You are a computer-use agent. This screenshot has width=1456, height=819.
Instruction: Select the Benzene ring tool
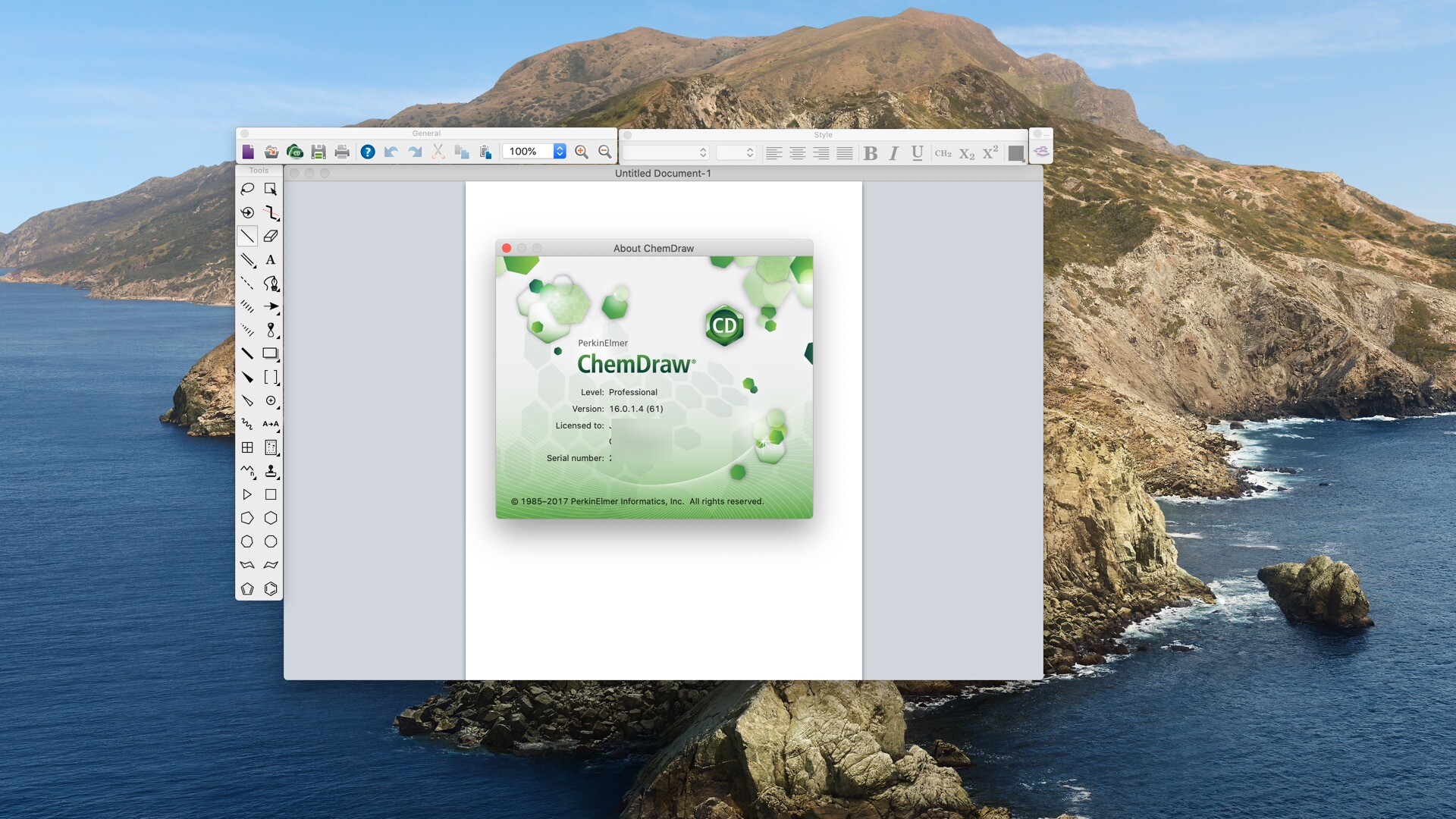[271, 588]
